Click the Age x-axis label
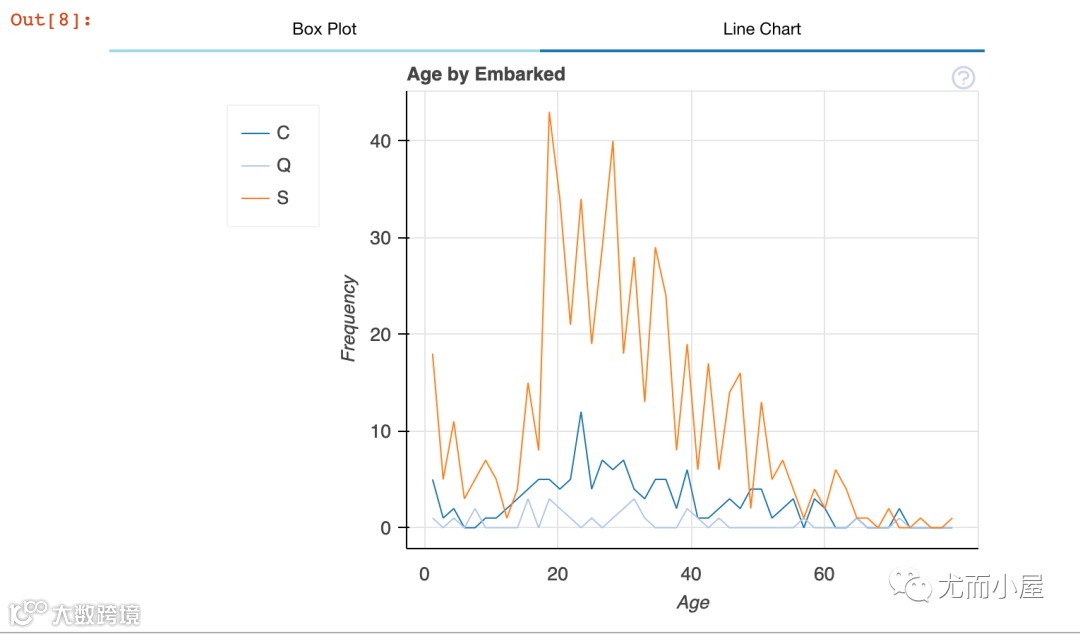The image size is (1080, 634). pyautogui.click(x=693, y=603)
